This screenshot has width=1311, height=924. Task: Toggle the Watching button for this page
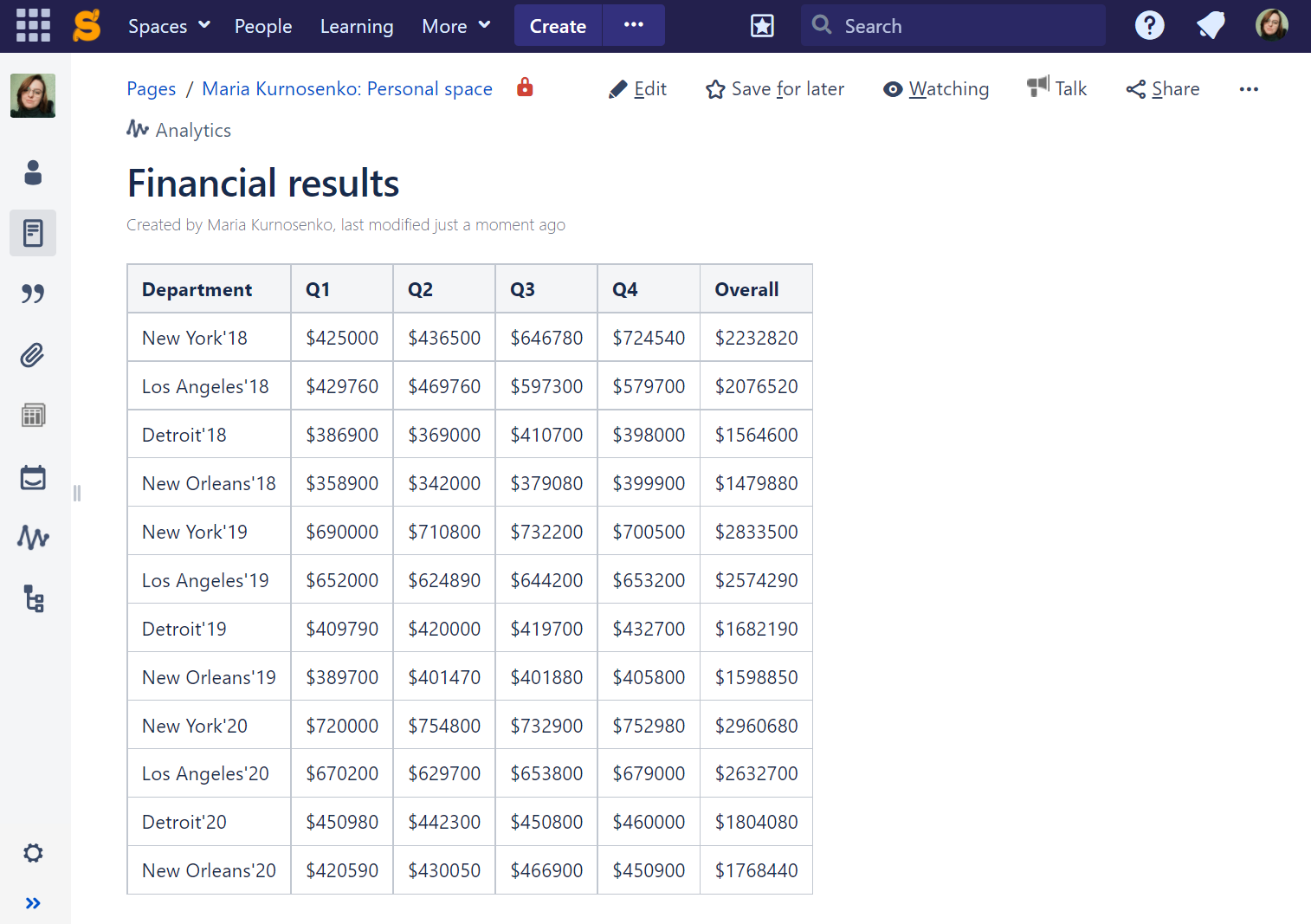coord(936,89)
